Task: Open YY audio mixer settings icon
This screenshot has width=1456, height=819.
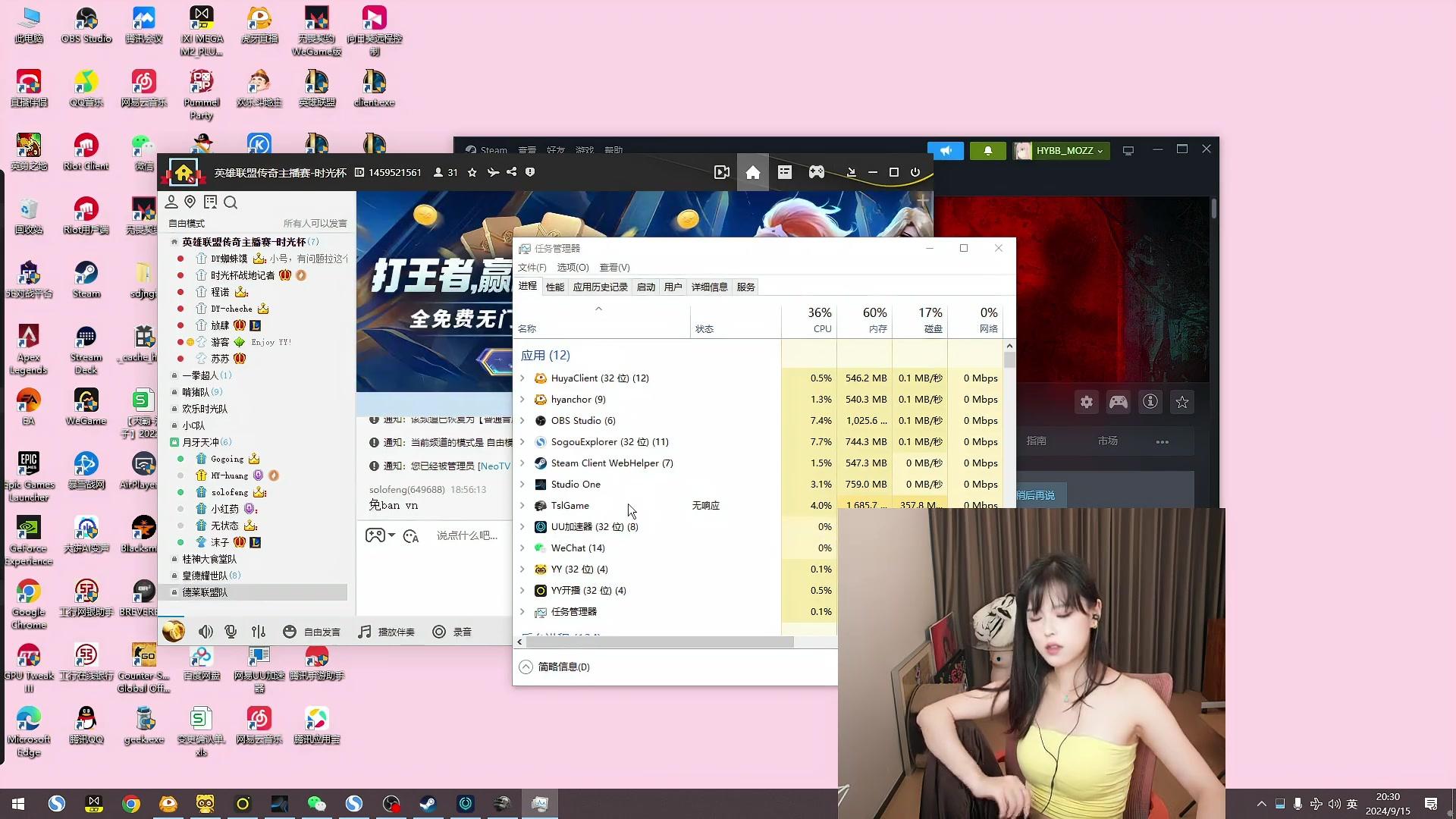Action: (259, 632)
